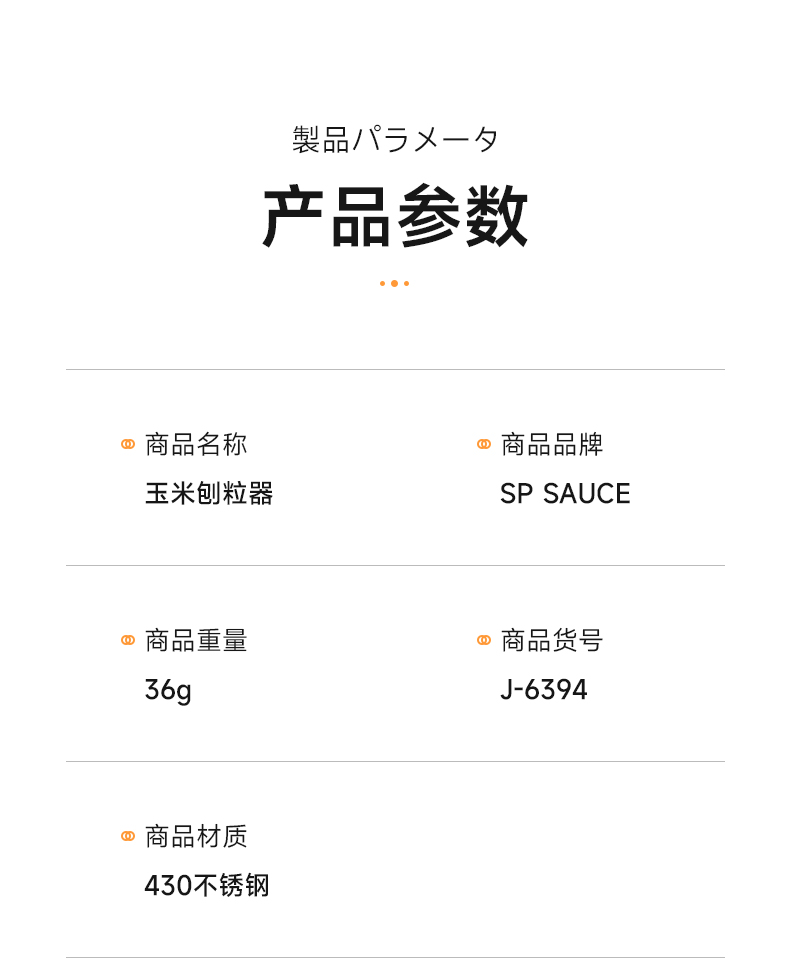The width and height of the screenshot is (790, 972).
Task: Click the orange bullet icon beside 商品材质
Action: click(x=128, y=836)
